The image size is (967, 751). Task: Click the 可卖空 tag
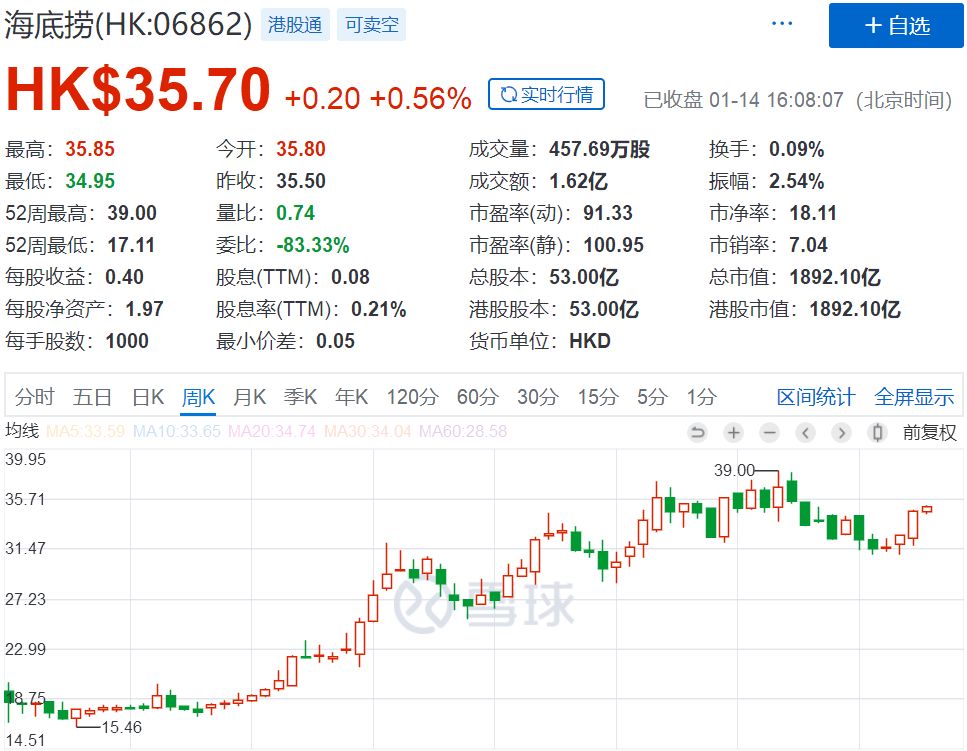(371, 25)
